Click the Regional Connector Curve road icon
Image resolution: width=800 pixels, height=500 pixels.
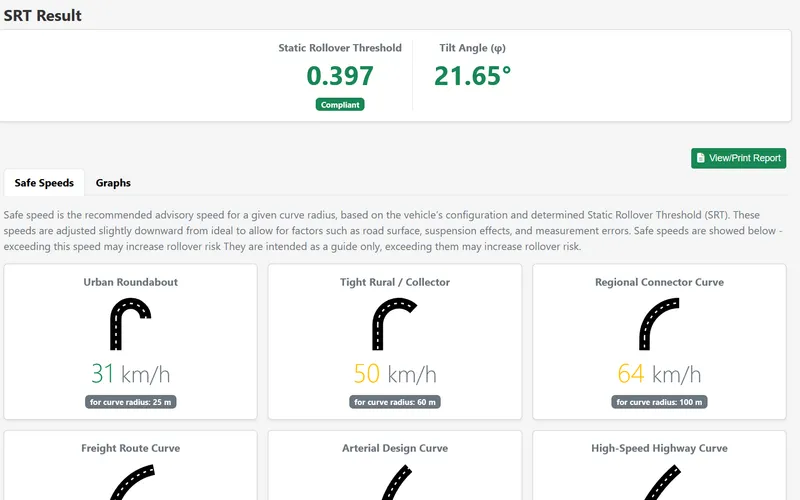[x=659, y=324]
